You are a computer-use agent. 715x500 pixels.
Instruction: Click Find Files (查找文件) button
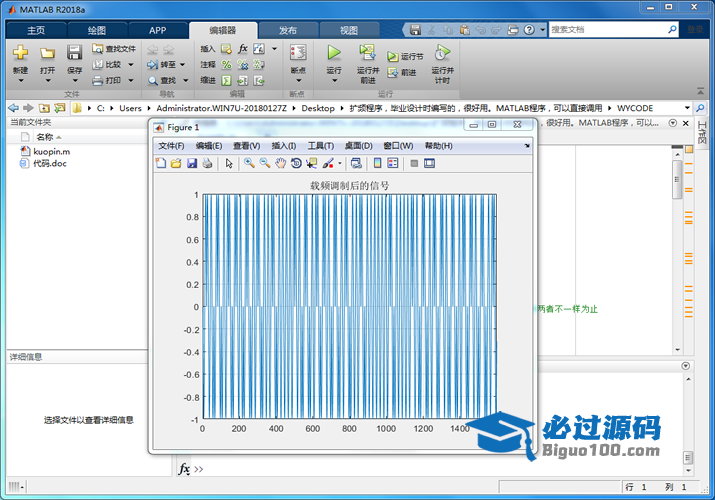(x=114, y=49)
